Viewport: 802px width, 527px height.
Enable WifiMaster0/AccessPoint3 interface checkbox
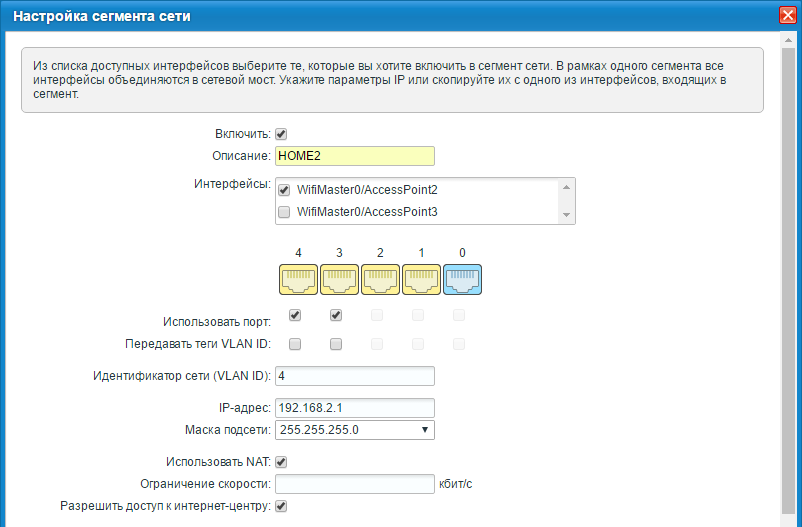tap(284, 212)
